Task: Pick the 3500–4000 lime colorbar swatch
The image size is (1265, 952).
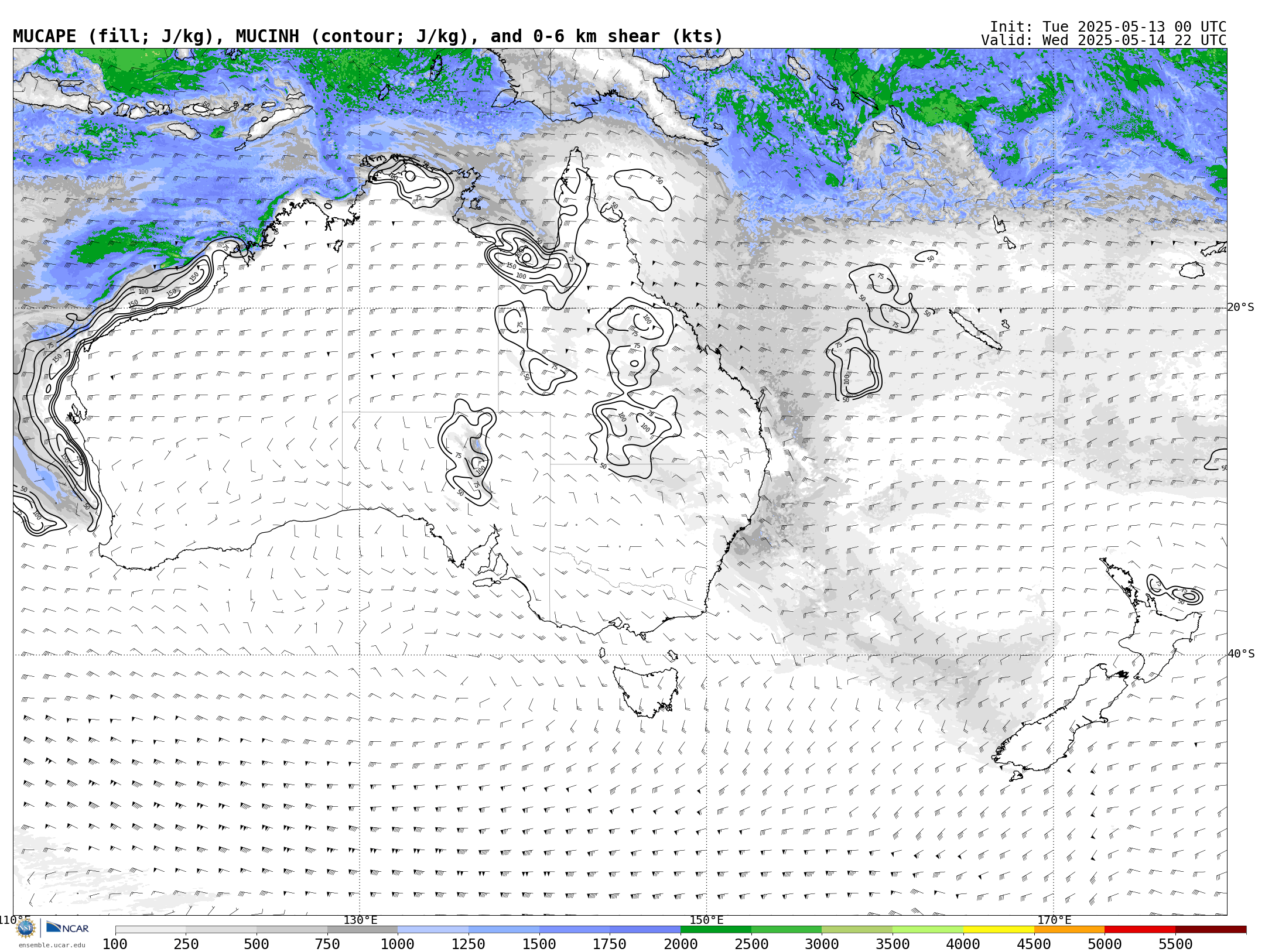Action: coord(928,930)
